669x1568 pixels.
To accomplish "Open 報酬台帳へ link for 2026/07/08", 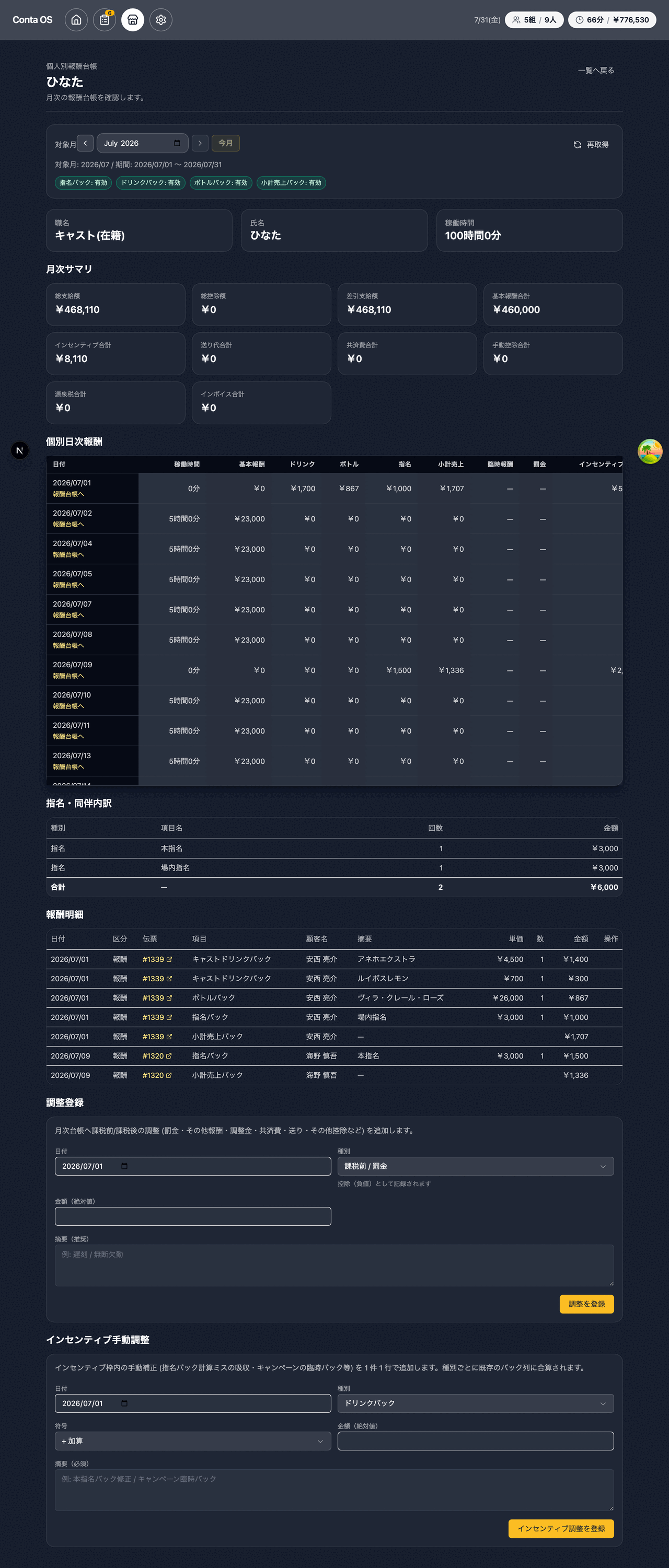I will [68, 645].
